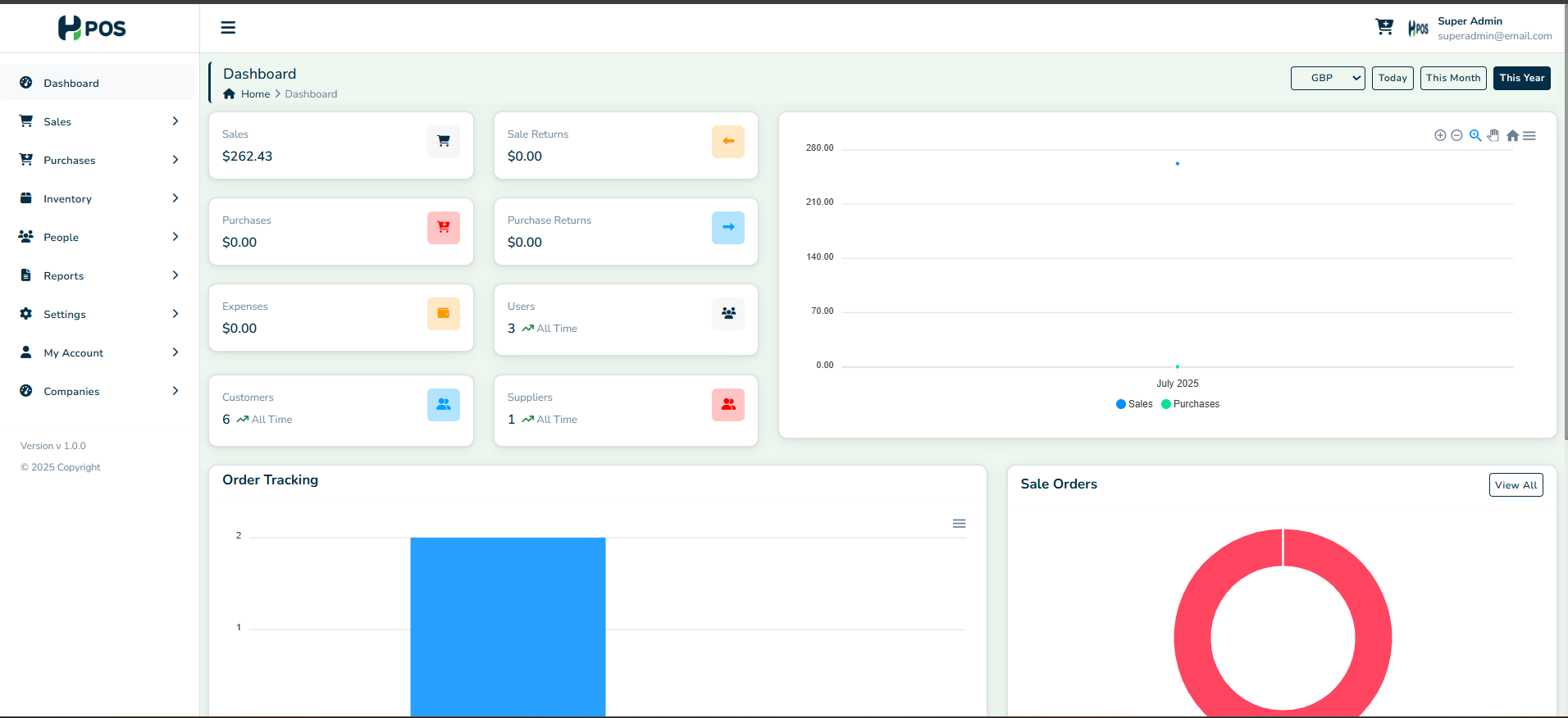Click the Users card group icon
This screenshot has height=718, width=1568.
[728, 313]
